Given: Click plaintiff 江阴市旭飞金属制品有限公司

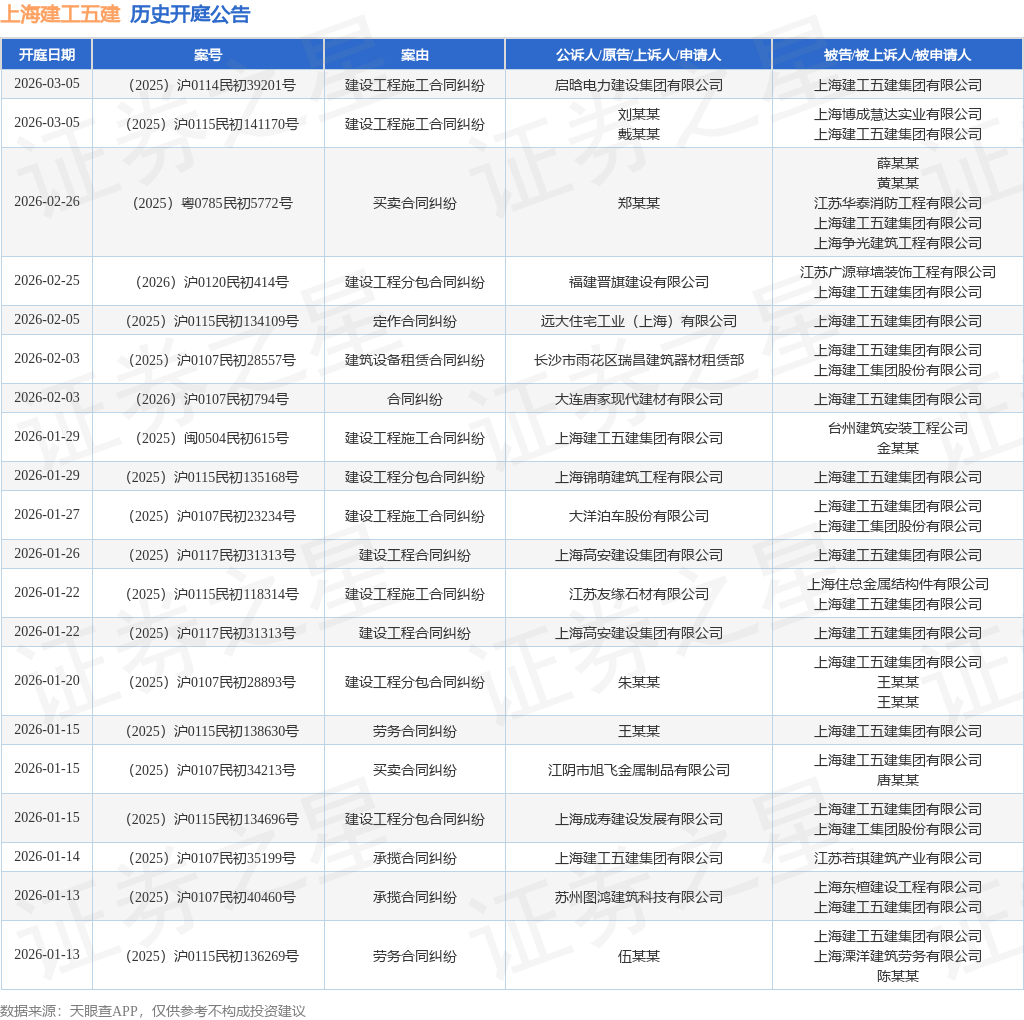Looking at the screenshot, I should pos(639,771).
